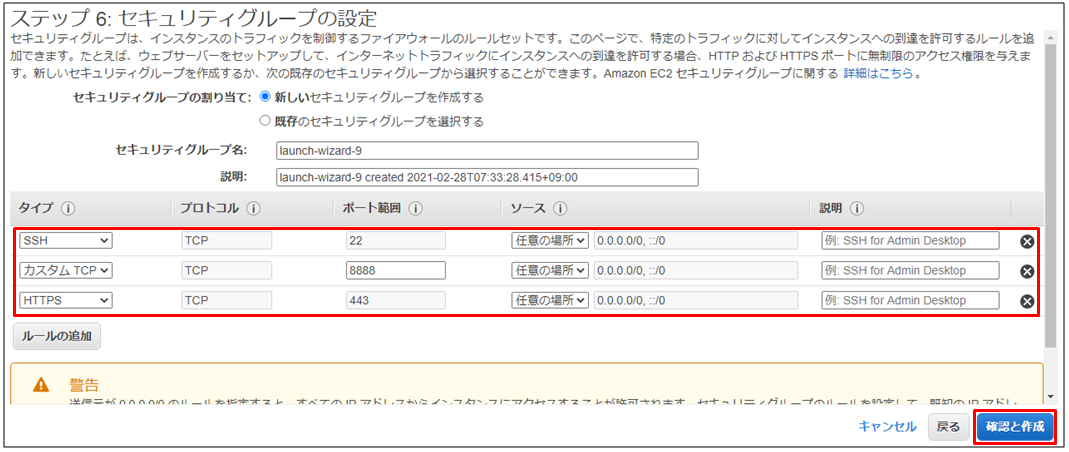
Task: Open source dropdown for the SSH rule
Action: point(550,241)
